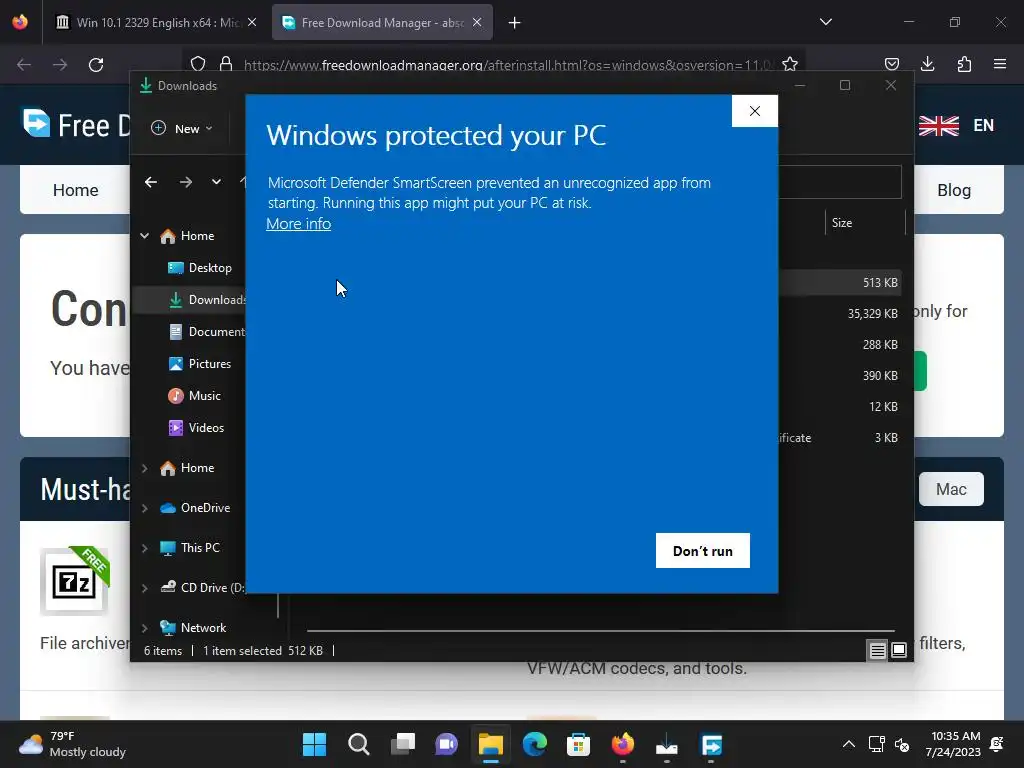Click the Don't run button
This screenshot has height=768, width=1024.
[x=703, y=551]
